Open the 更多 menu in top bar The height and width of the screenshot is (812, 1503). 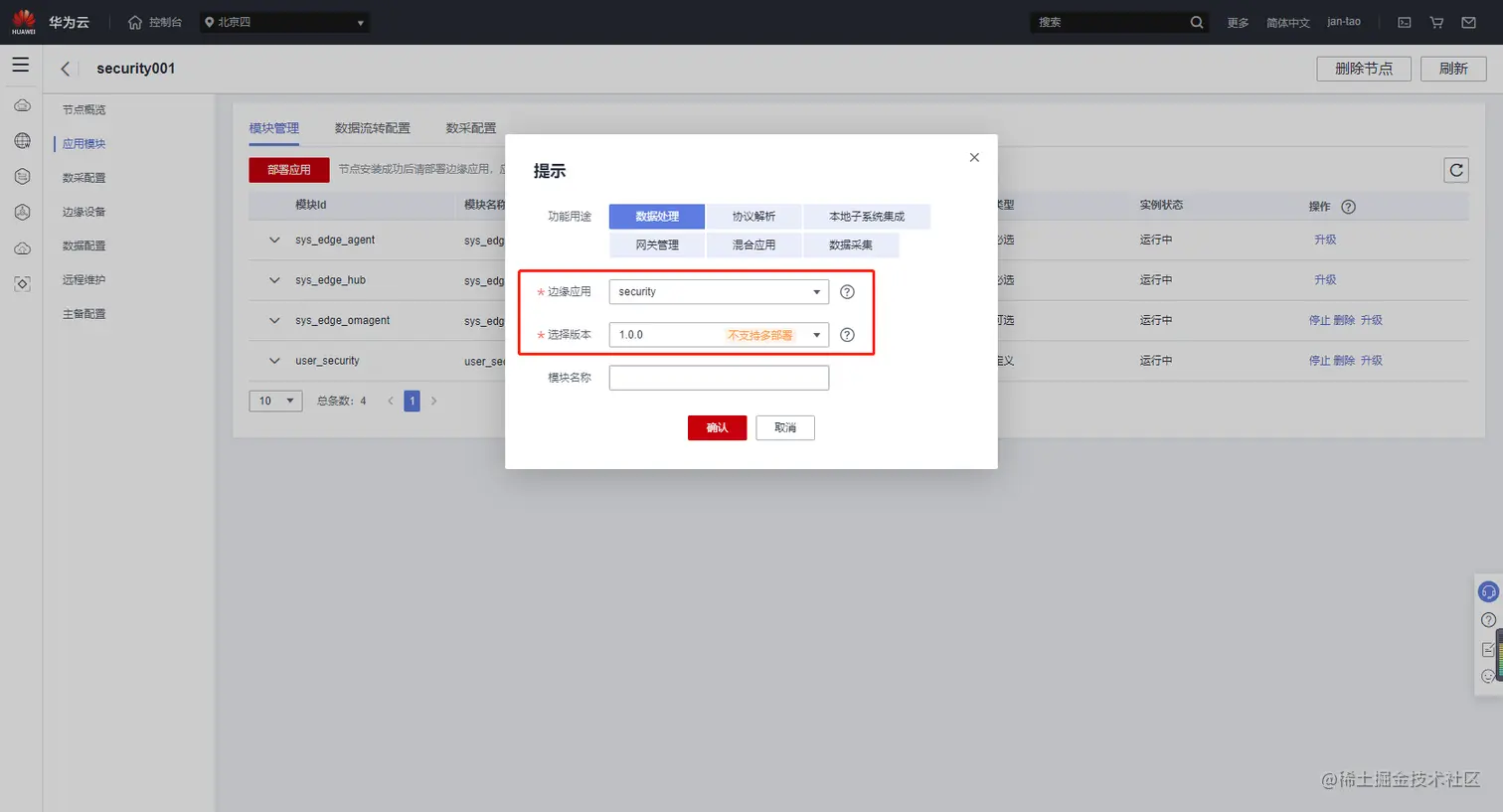coord(1238,23)
